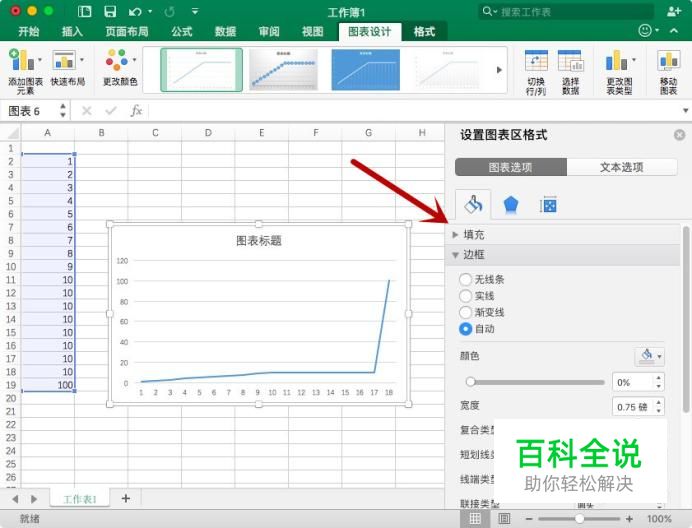
Task: Switch to Page Layout view in status bar
Action: [x=504, y=519]
